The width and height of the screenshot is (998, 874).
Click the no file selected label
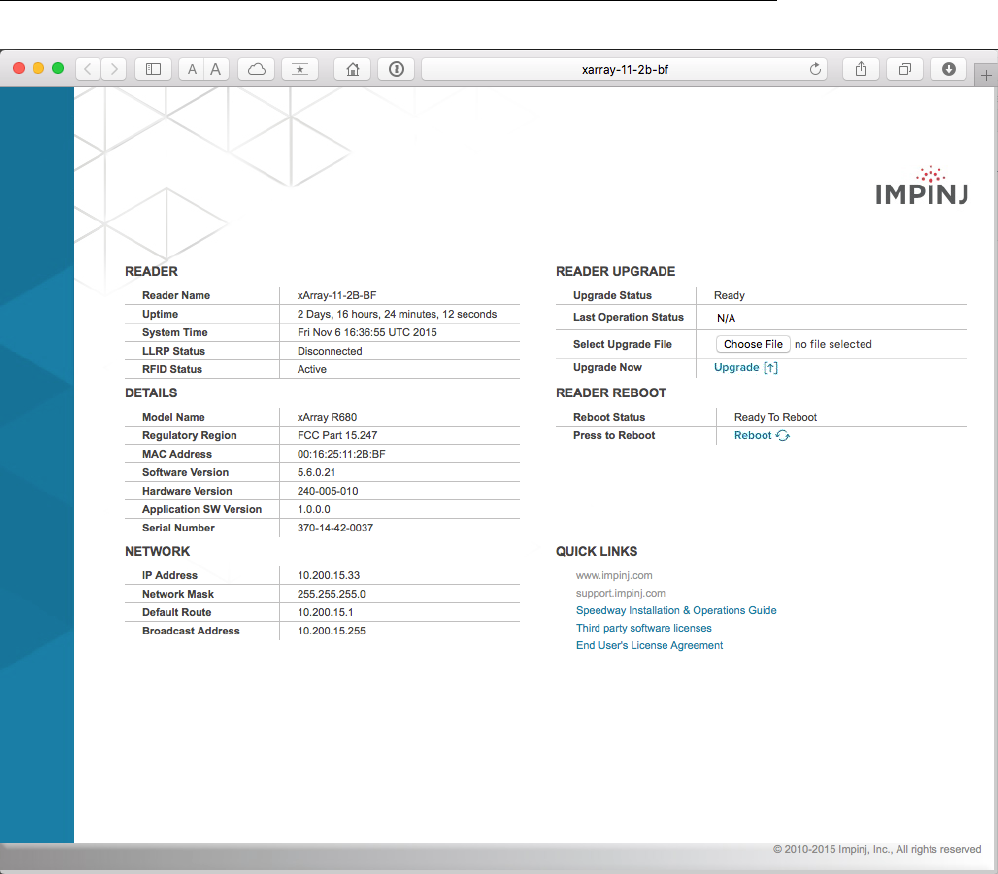833,344
